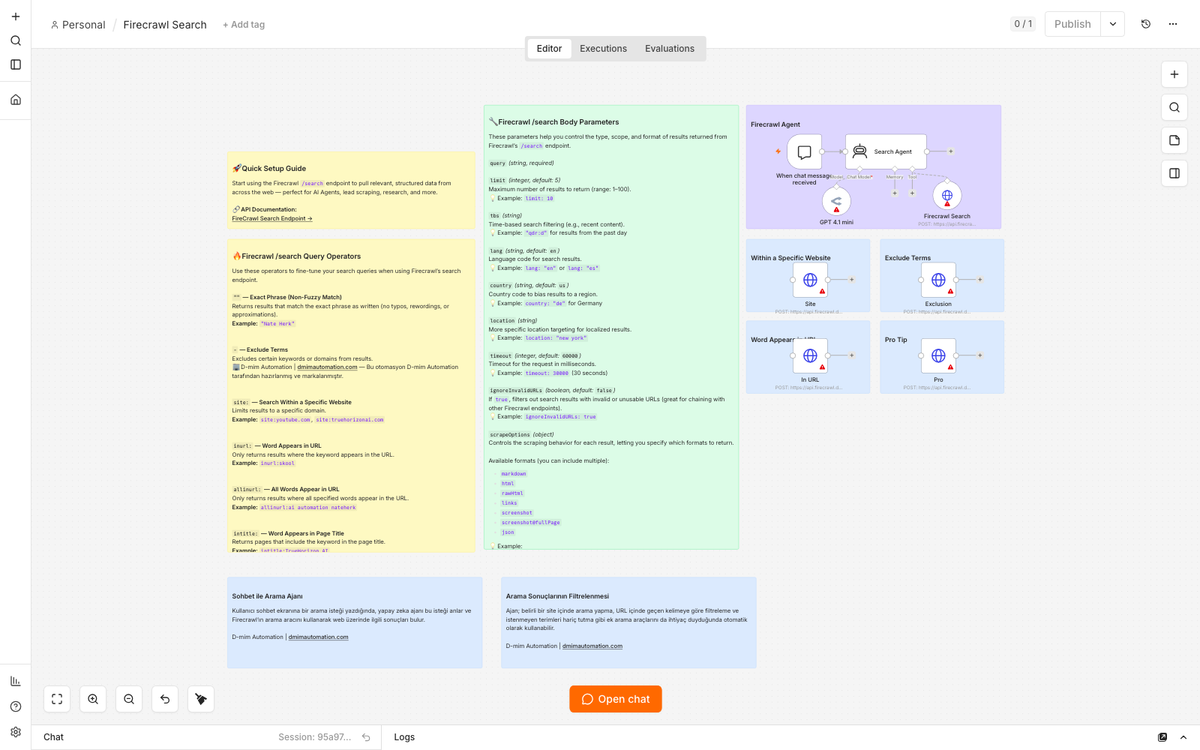The width and height of the screenshot is (1200, 750).
Task: Click plus connector after Exclusion node
Action: [x=980, y=280]
